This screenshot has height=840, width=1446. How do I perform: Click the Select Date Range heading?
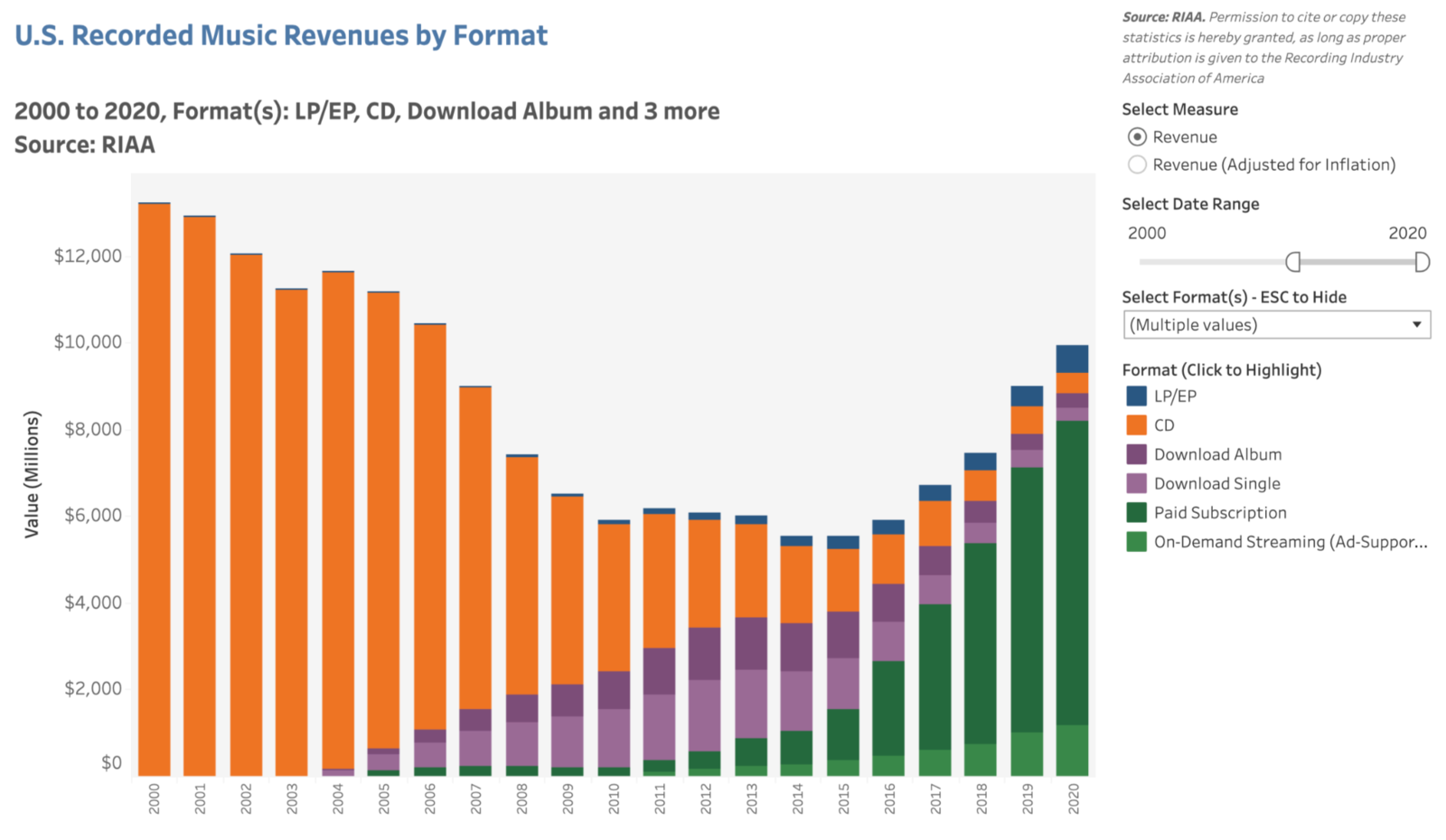[x=1190, y=204]
